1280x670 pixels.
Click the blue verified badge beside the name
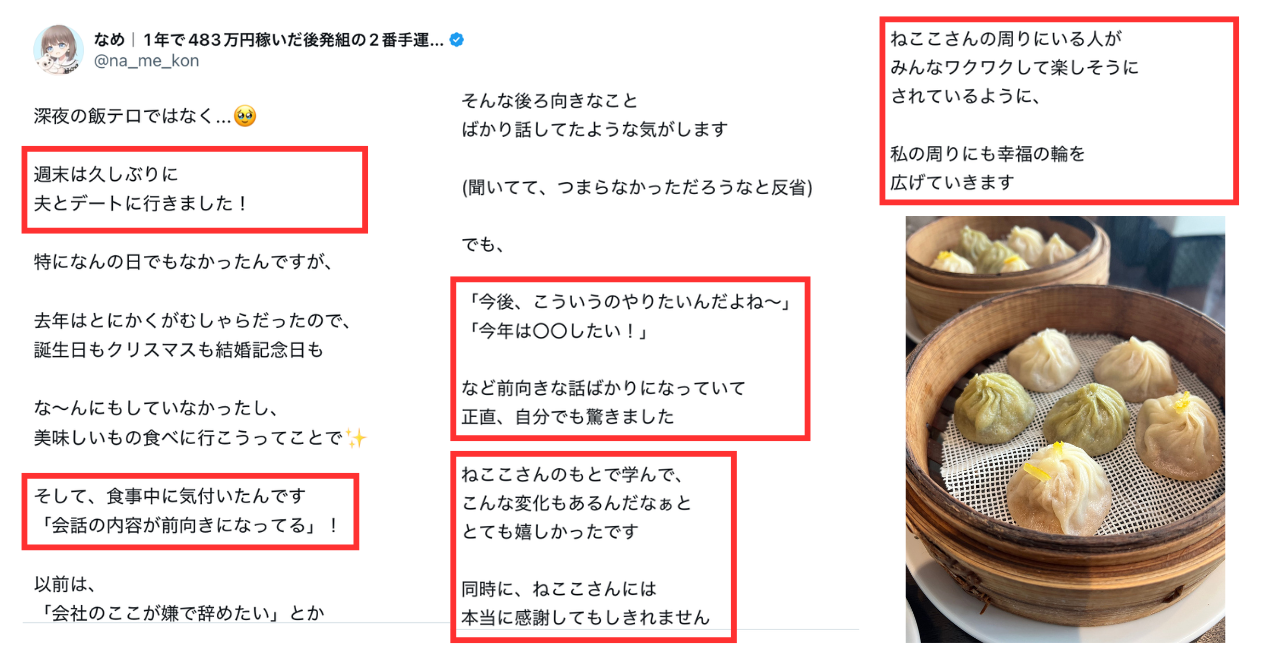click(457, 40)
